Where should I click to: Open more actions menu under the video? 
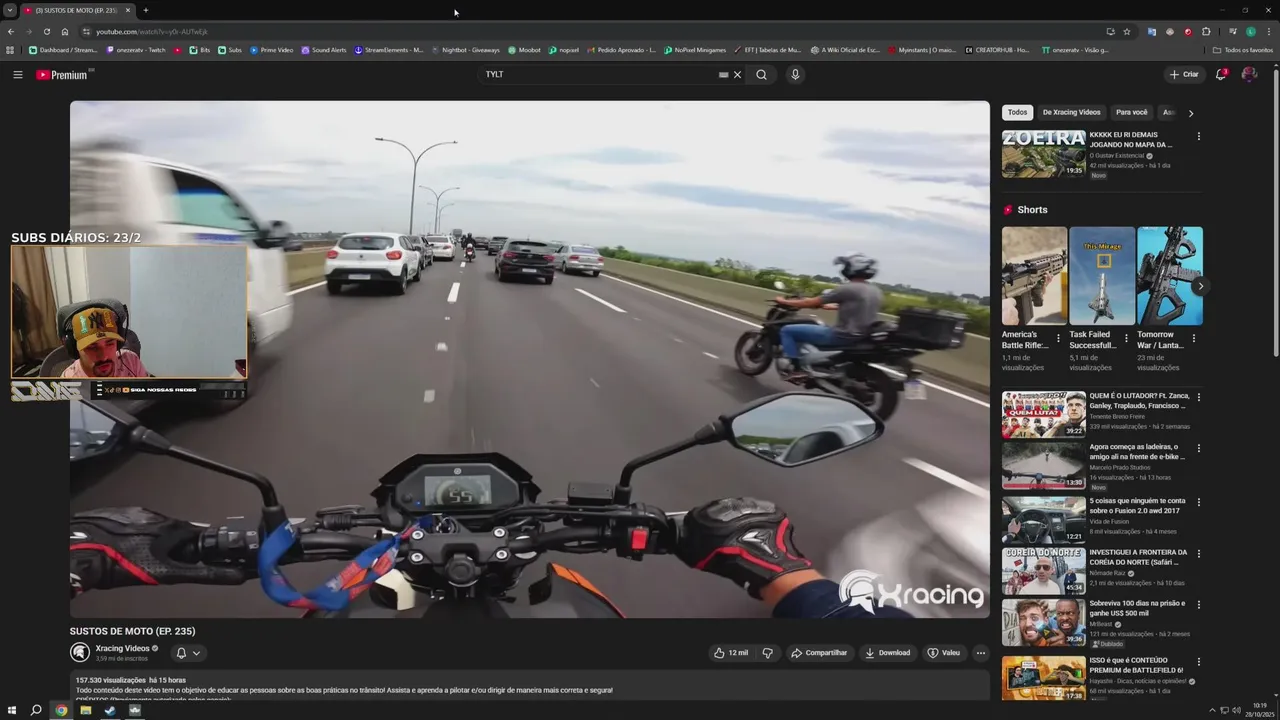(x=981, y=653)
